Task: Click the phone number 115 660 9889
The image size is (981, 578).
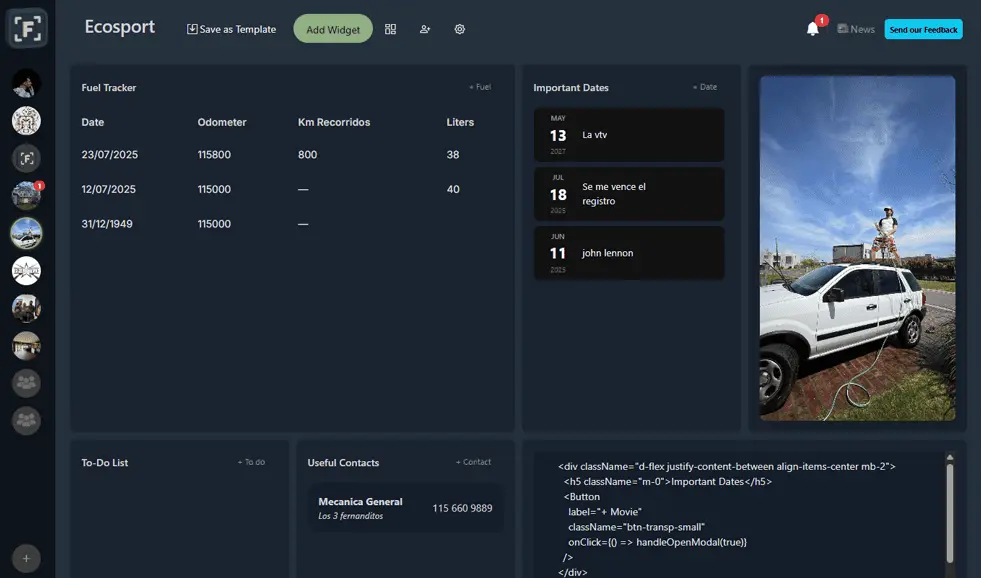Action: tap(462, 508)
